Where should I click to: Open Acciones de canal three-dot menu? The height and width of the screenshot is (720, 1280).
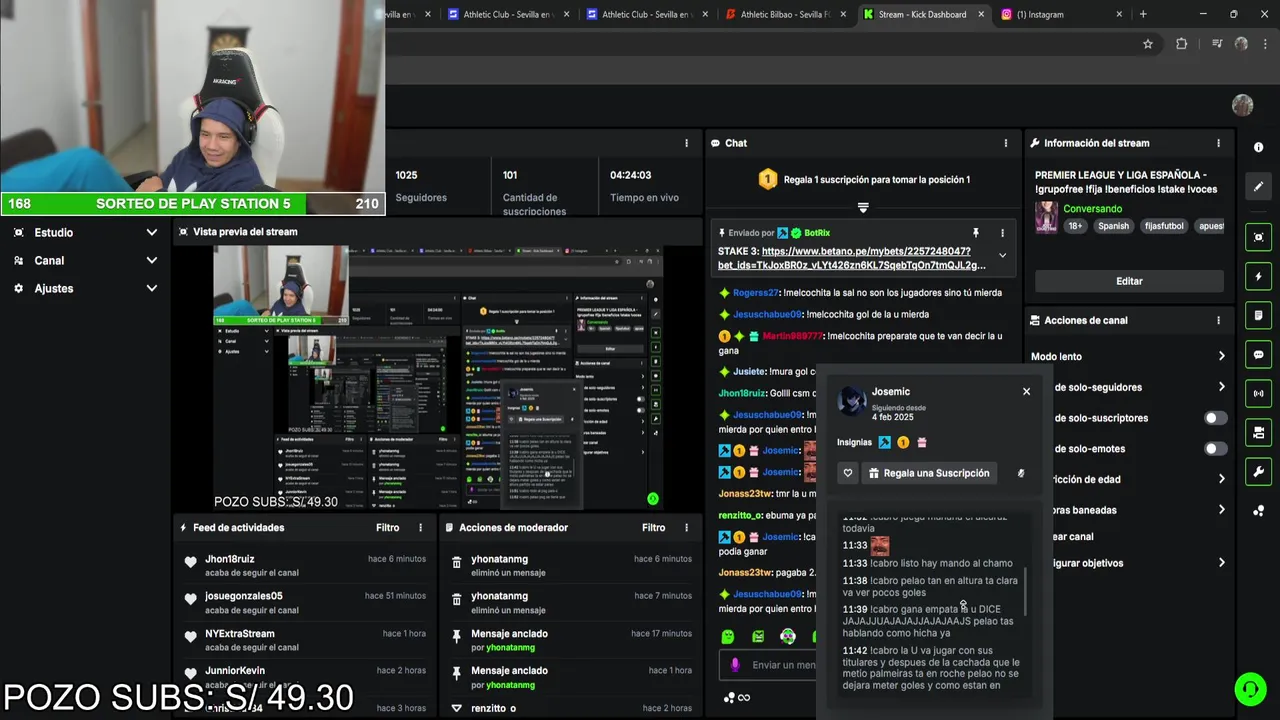(1218, 320)
